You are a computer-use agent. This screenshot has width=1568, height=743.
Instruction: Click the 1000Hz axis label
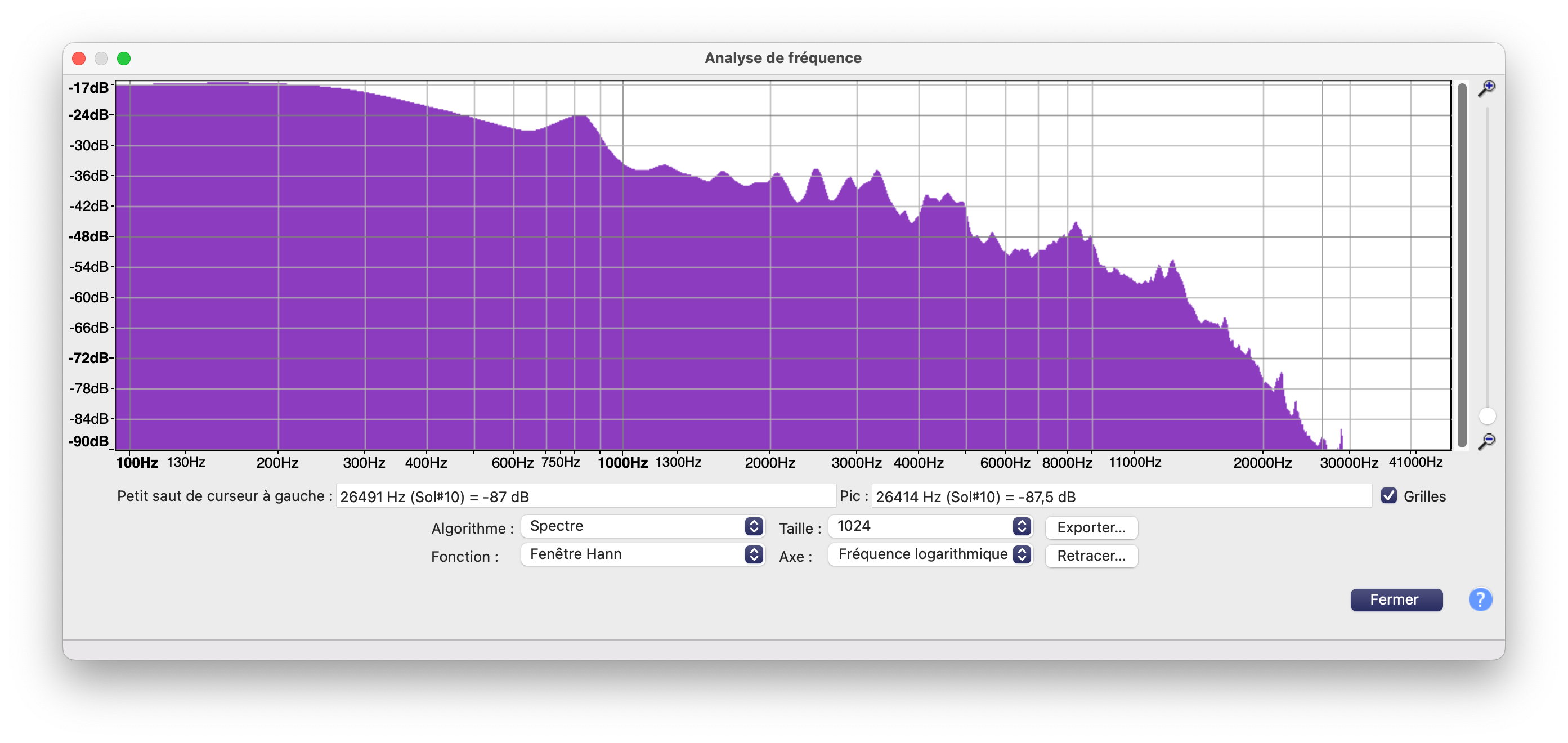[x=622, y=463]
